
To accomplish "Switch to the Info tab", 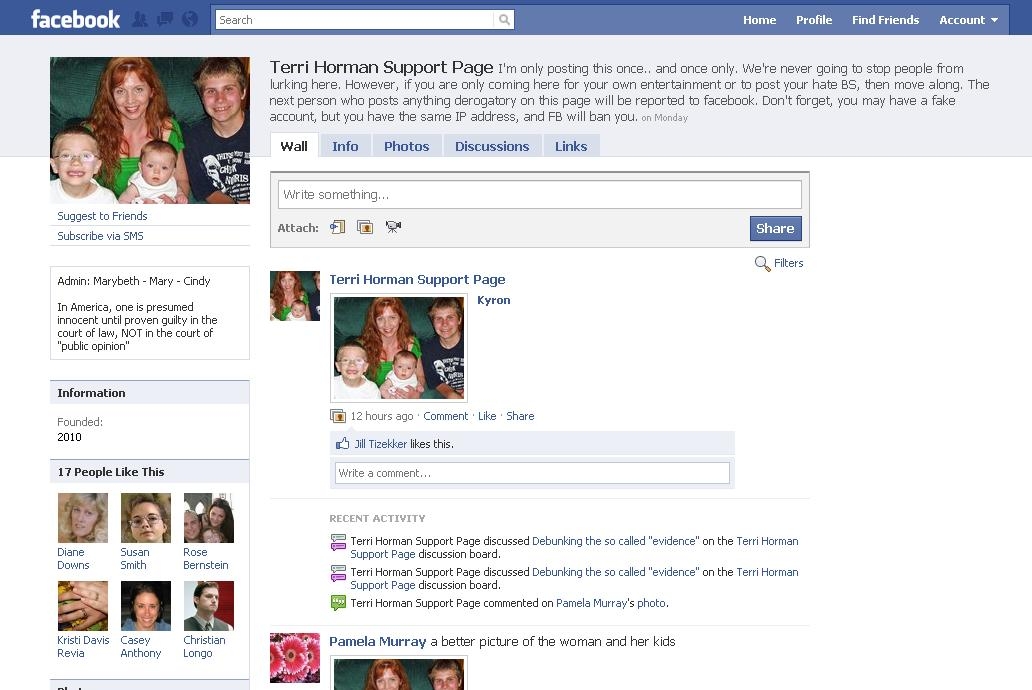I will tap(345, 146).
